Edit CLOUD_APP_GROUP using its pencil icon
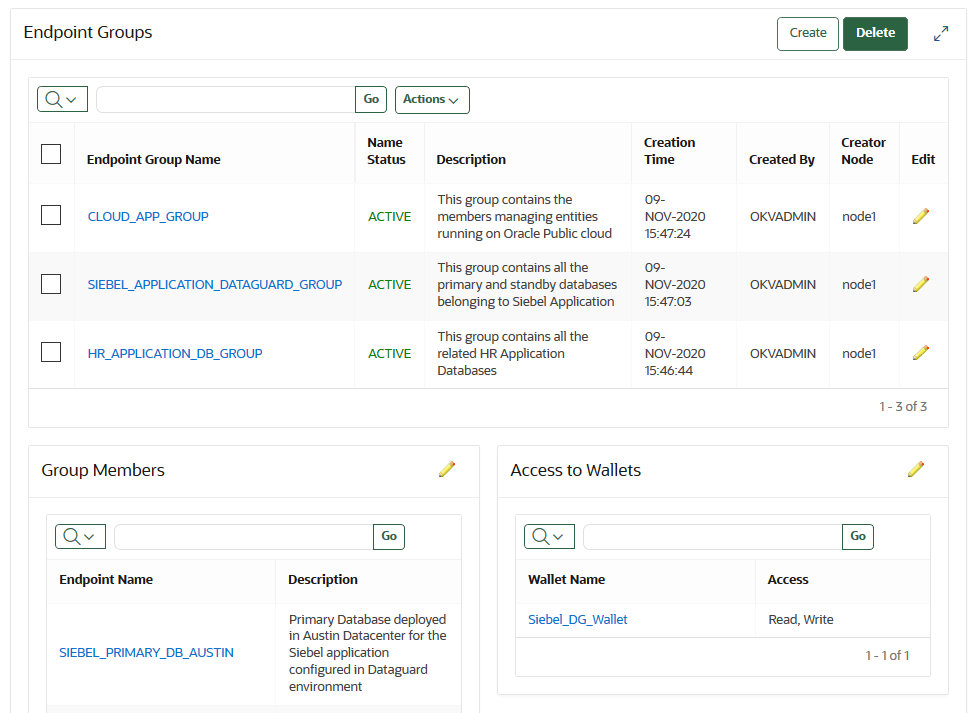Image resolution: width=978 pixels, height=713 pixels. click(x=921, y=216)
